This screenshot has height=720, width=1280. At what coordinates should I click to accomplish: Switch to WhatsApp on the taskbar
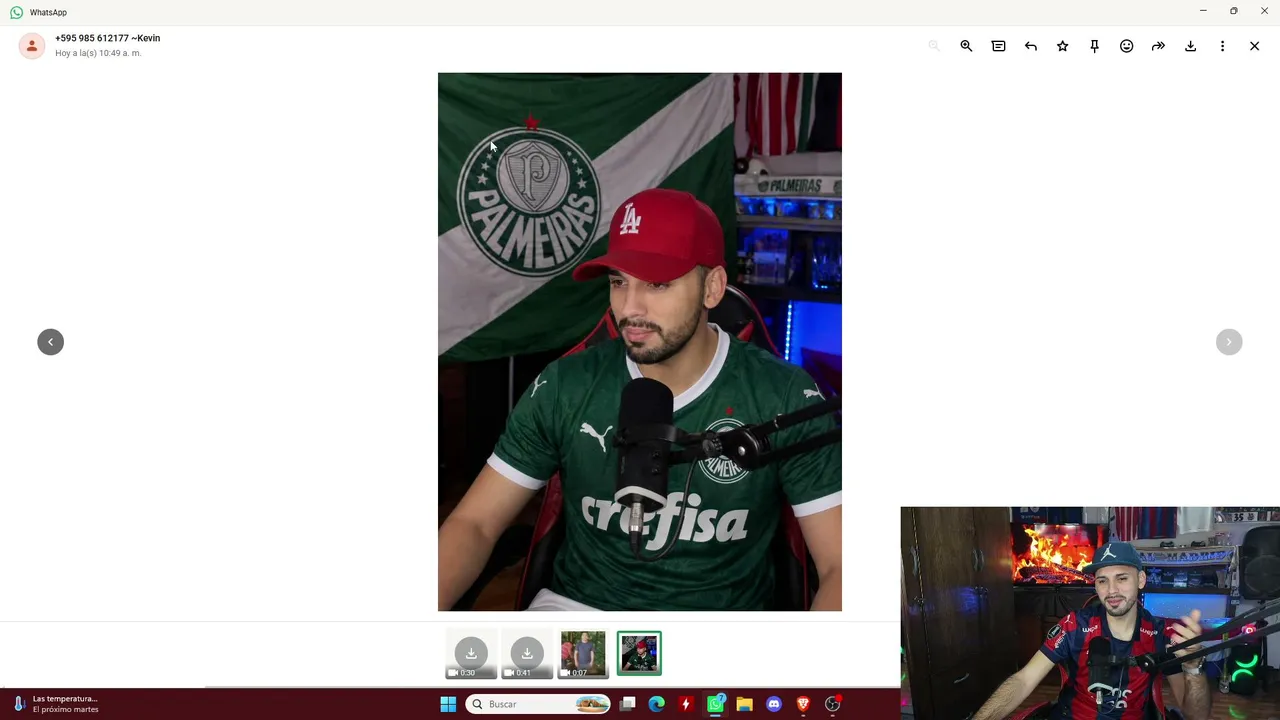coord(715,704)
